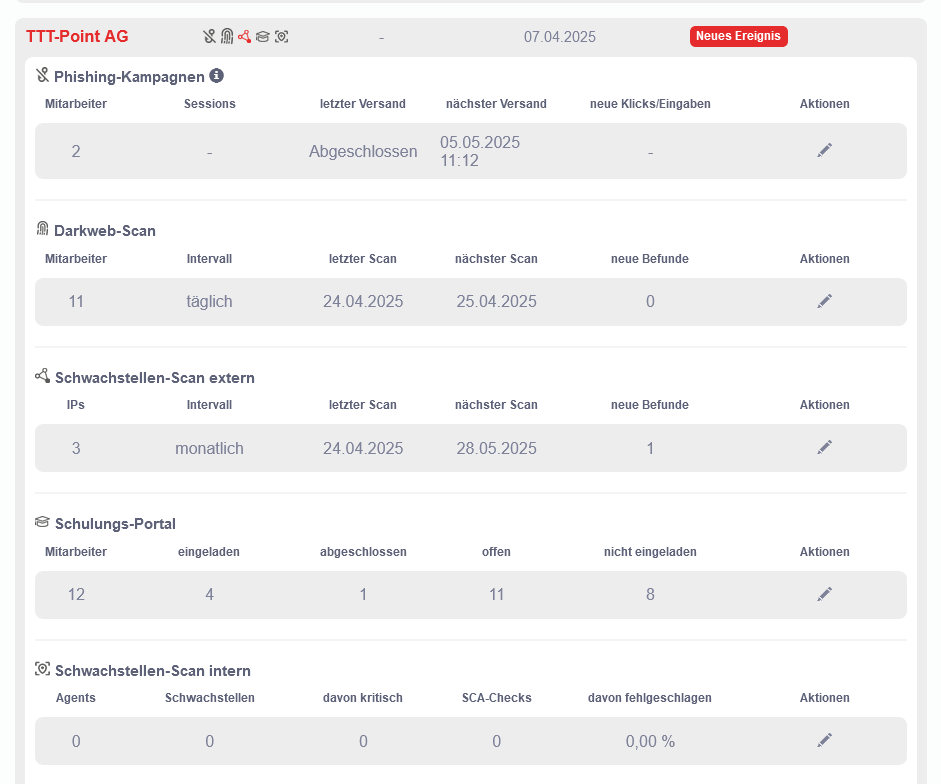Click the red share-nodes icon in header

244,37
